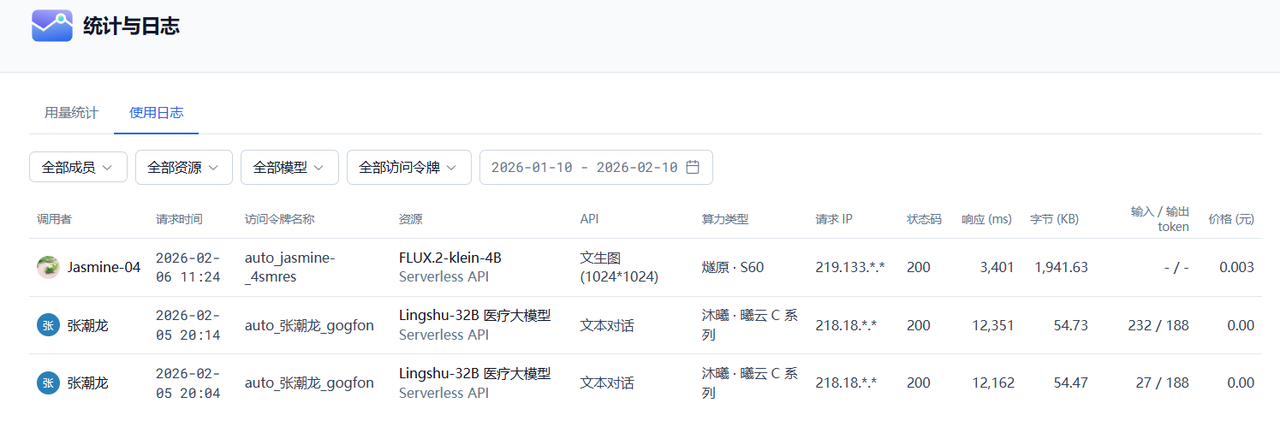The image size is (1280, 433).
Task: Open the 全部成员 dropdown
Action: click(78, 167)
